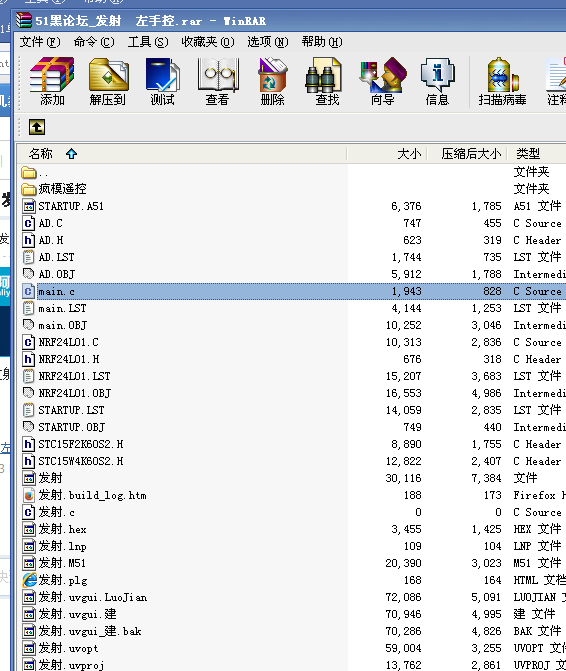
Task: Click the NRF24L01.OBJ file name
Action: click(75, 393)
